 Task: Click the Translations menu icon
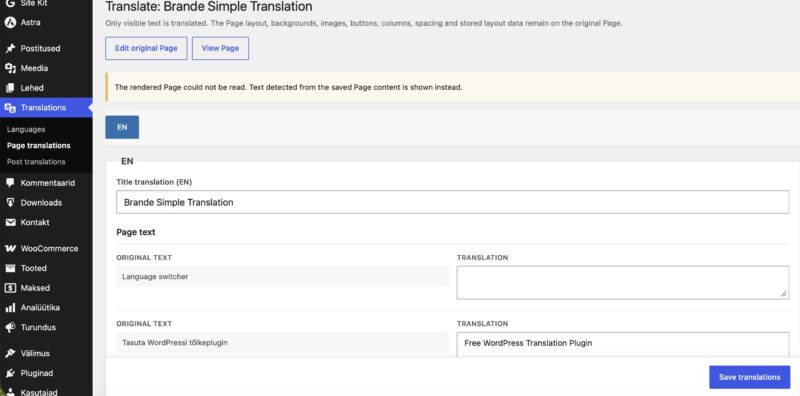point(10,108)
